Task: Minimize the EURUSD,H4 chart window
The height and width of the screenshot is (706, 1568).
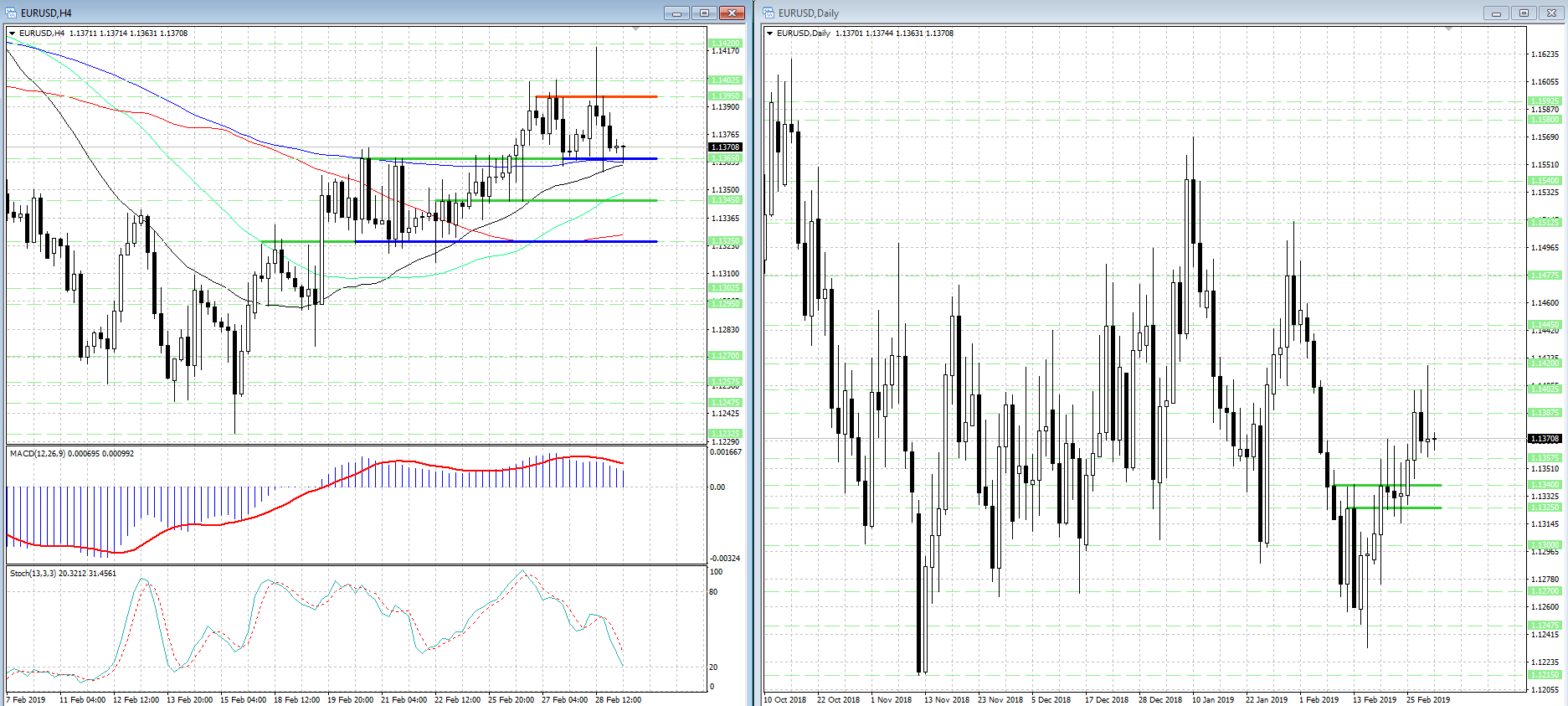Action: point(676,13)
